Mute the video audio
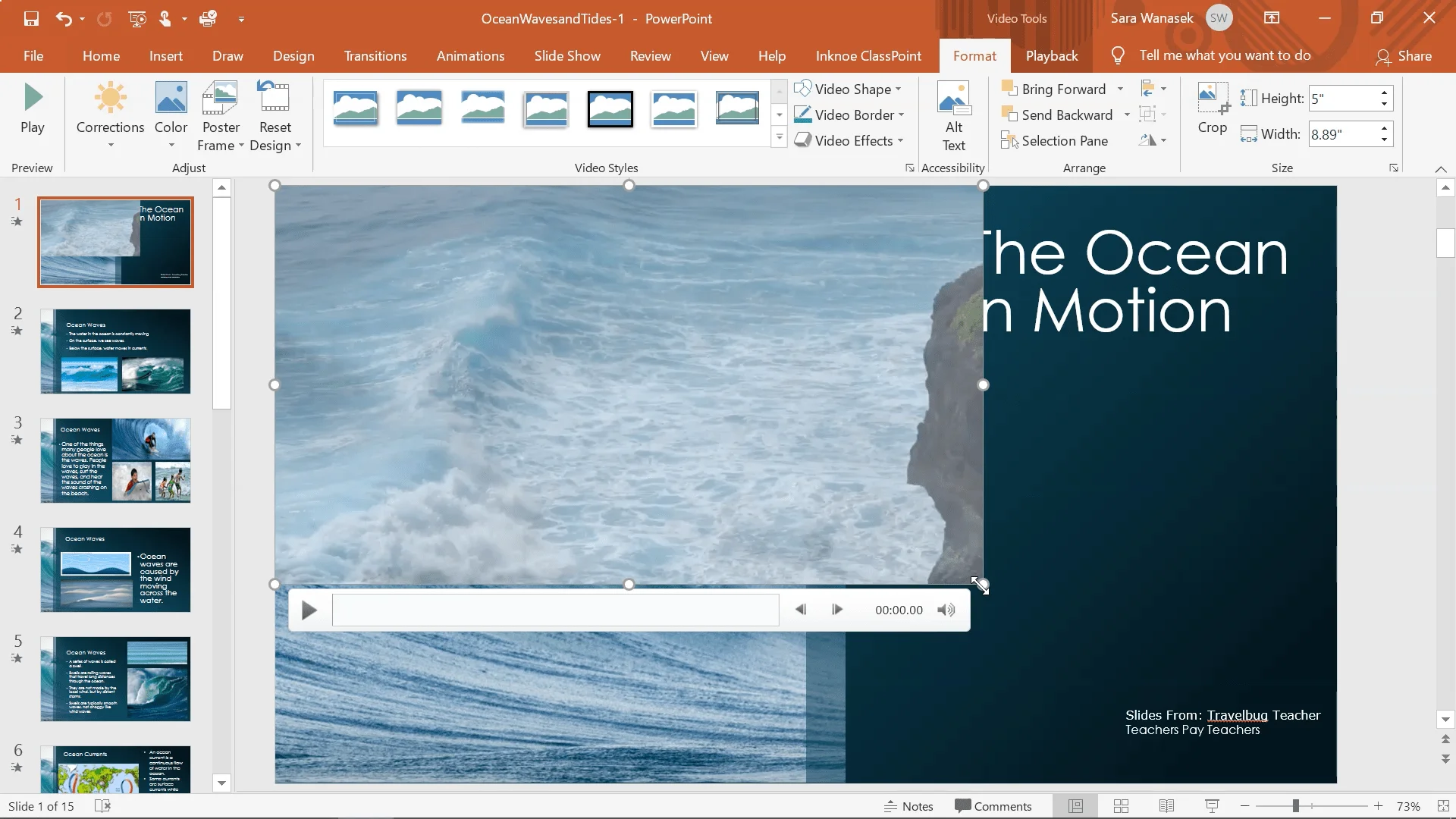Viewport: 1456px width, 819px height. pos(946,609)
